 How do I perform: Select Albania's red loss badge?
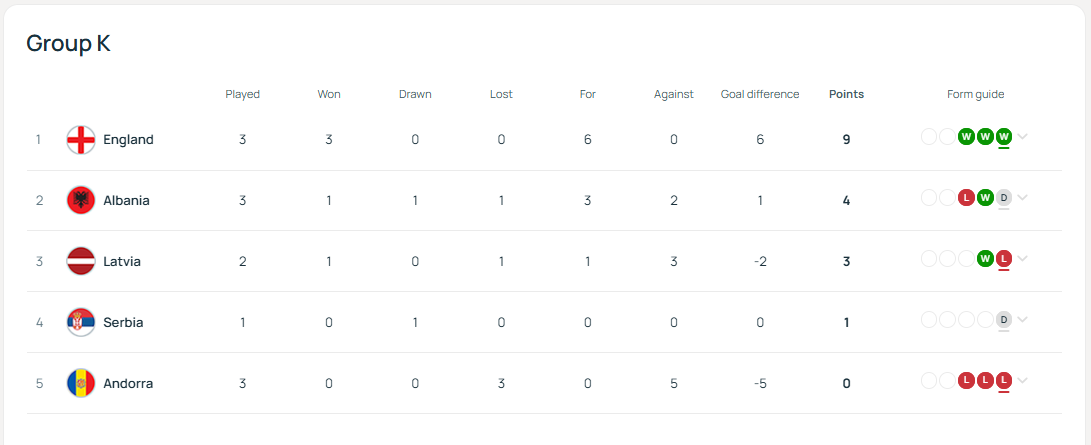[966, 197]
